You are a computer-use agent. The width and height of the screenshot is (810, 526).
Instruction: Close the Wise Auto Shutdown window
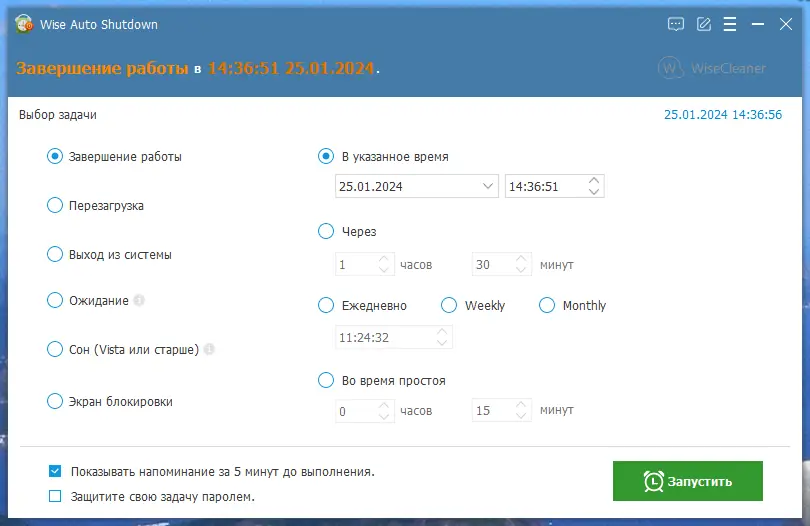click(786, 24)
